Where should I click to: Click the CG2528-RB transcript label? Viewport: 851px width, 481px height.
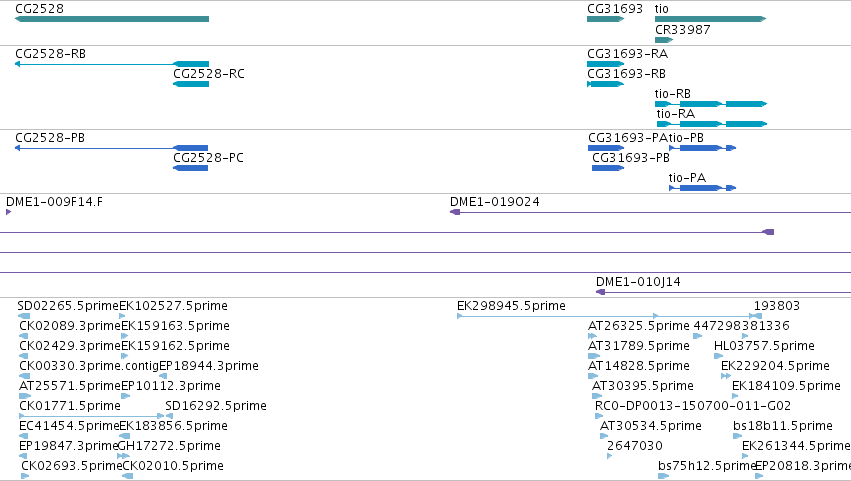(50, 54)
